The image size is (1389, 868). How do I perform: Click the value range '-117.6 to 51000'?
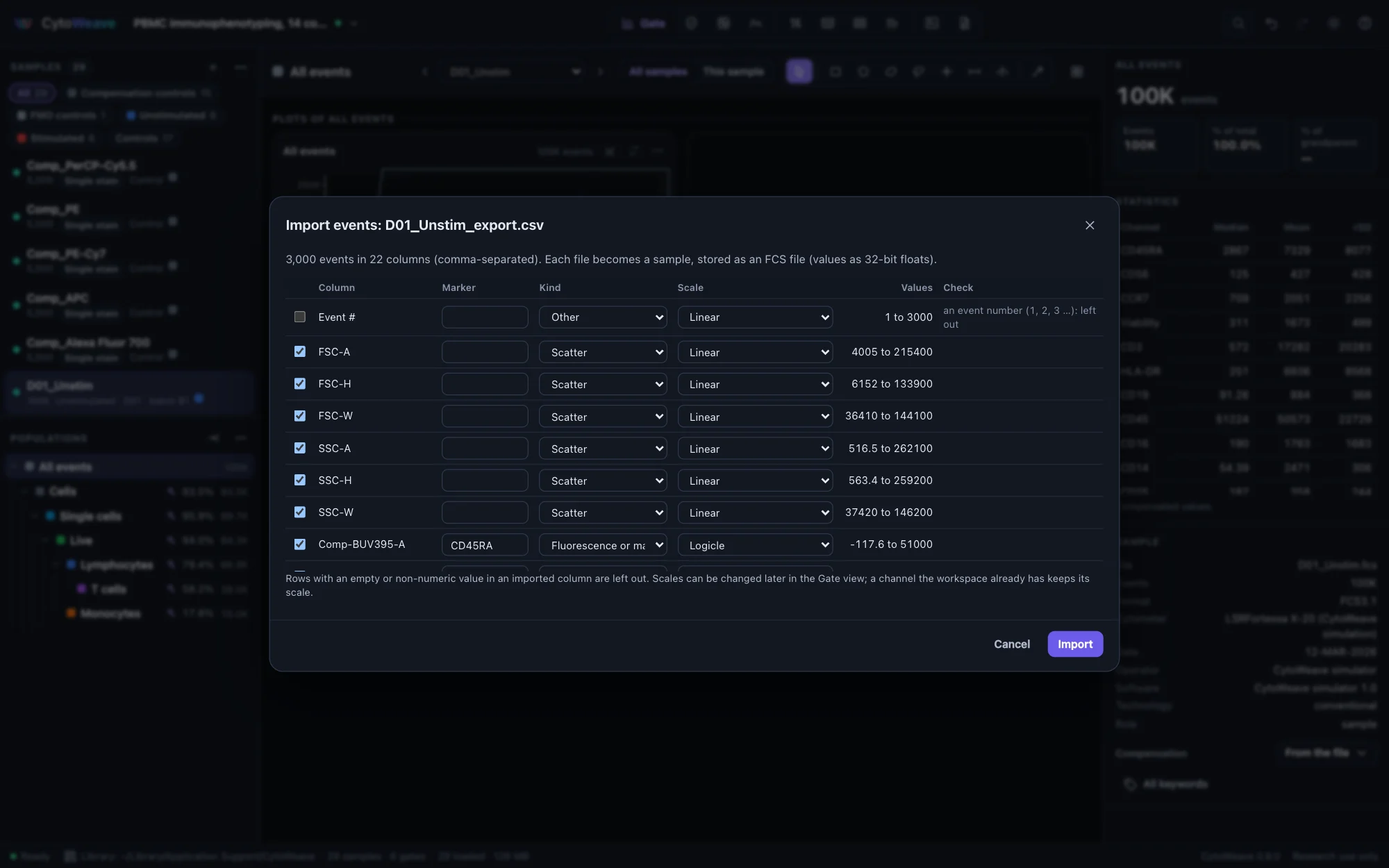click(891, 544)
